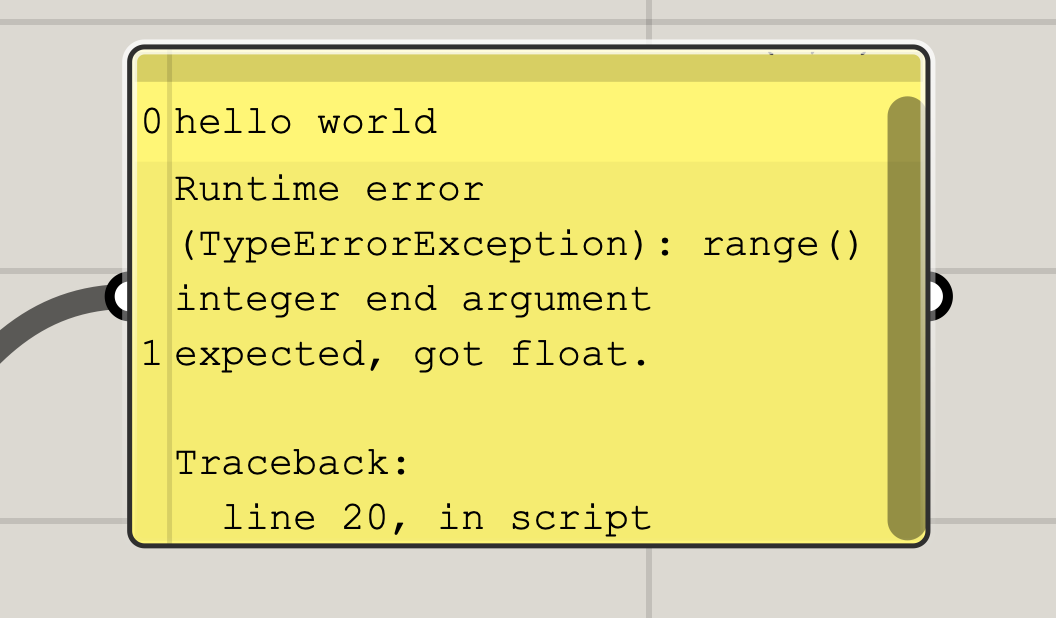The height and width of the screenshot is (618, 1056).
Task: Click the word "range()" in the error
Action: pos(781,244)
